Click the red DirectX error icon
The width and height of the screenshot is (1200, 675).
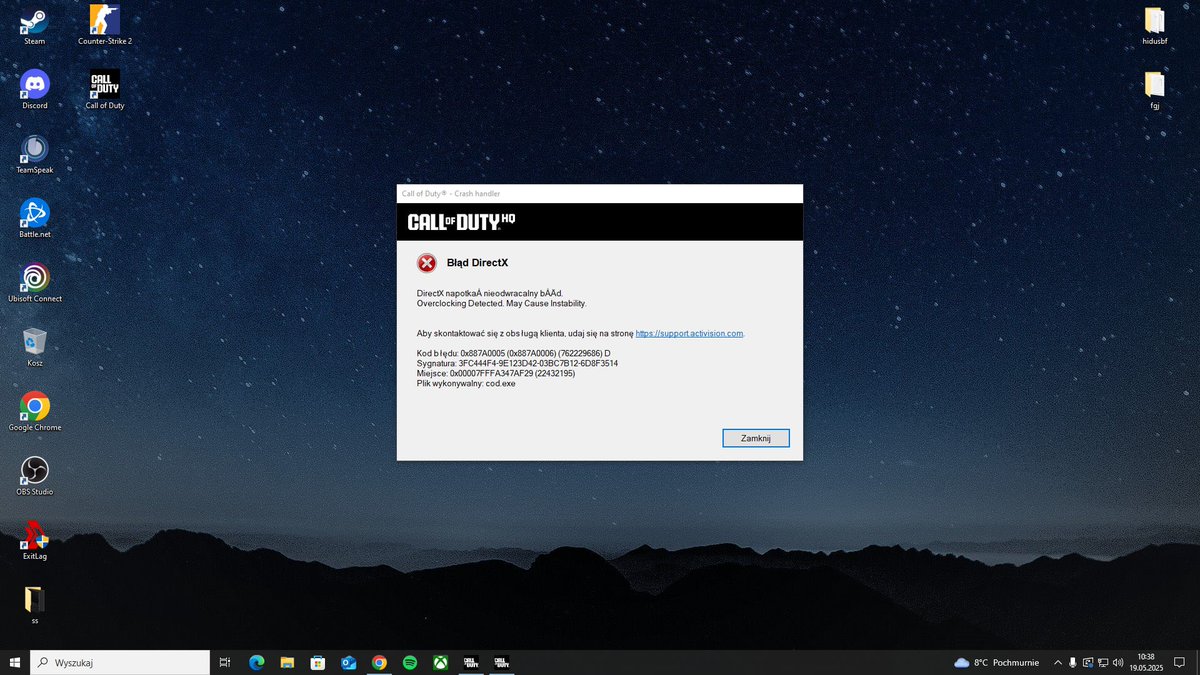click(x=427, y=263)
